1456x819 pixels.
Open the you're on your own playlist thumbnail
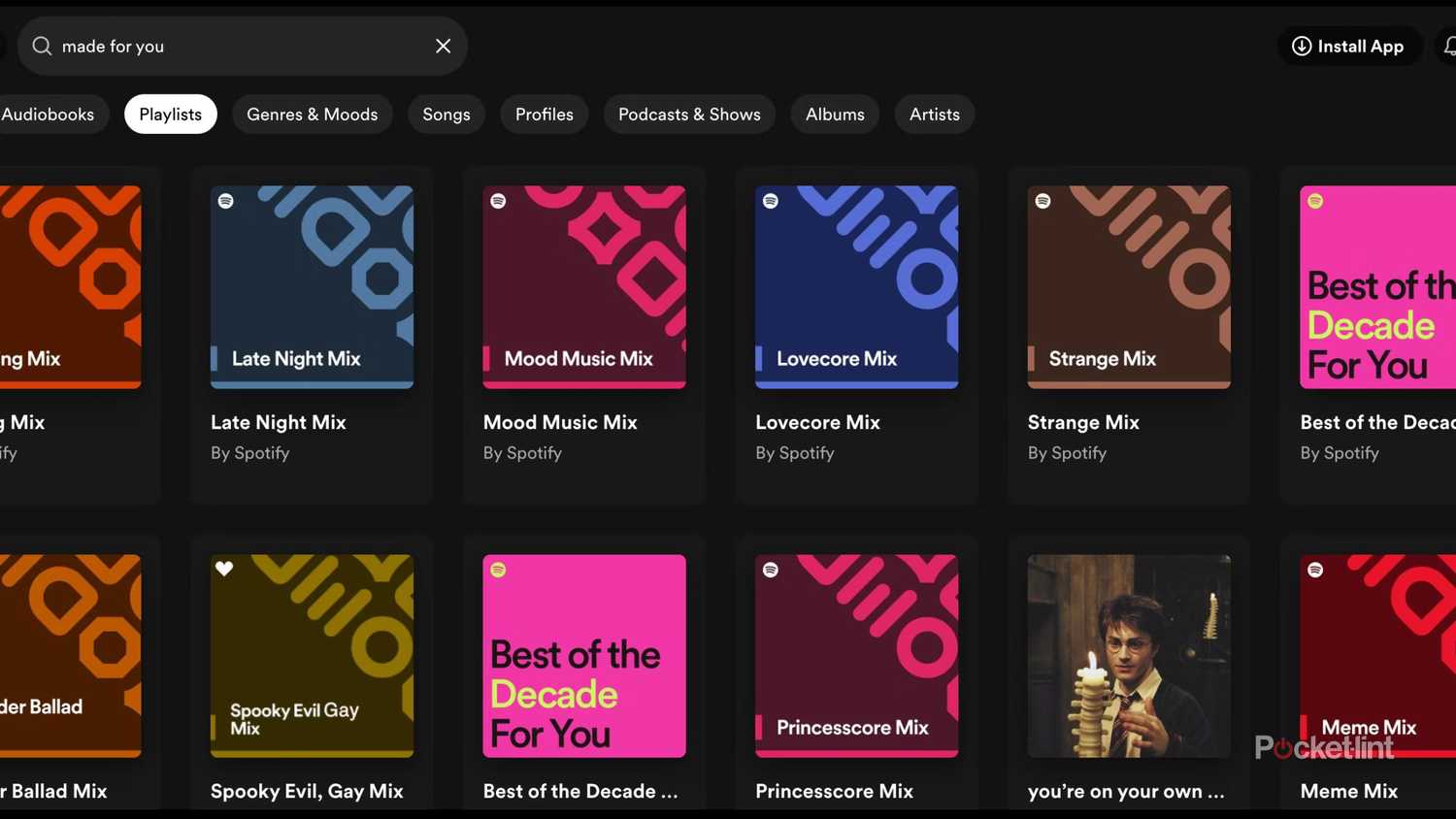(x=1128, y=656)
